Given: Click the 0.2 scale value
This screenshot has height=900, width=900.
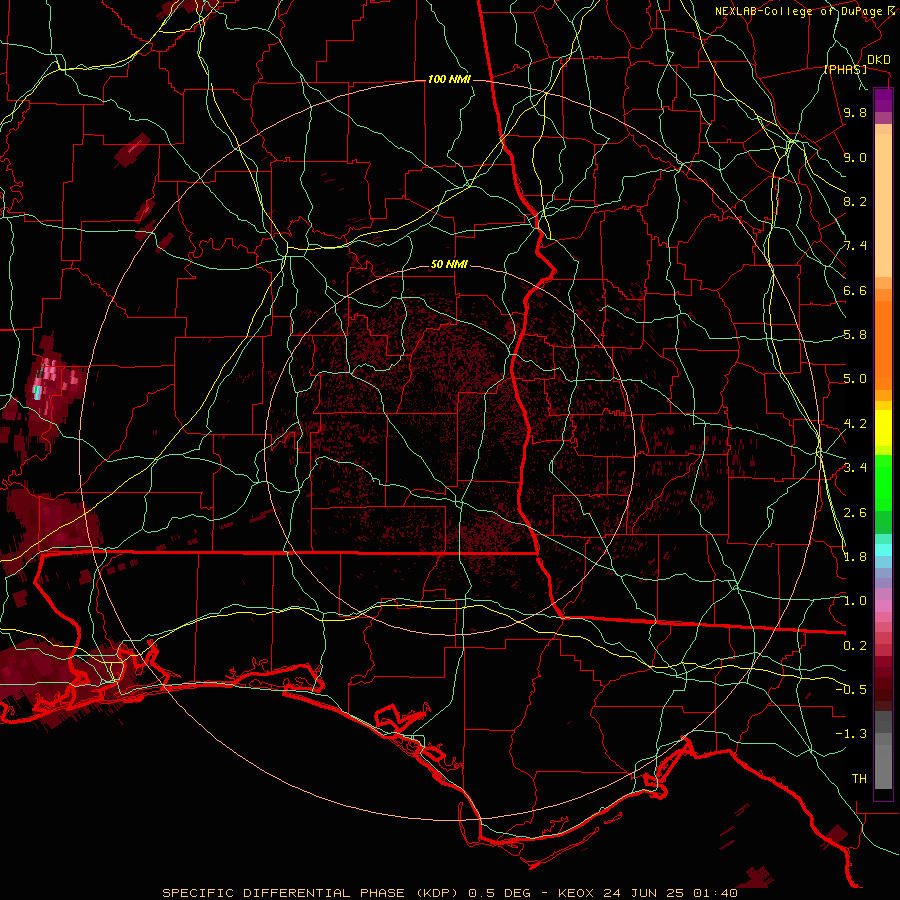Looking at the screenshot, I should click(855, 646).
